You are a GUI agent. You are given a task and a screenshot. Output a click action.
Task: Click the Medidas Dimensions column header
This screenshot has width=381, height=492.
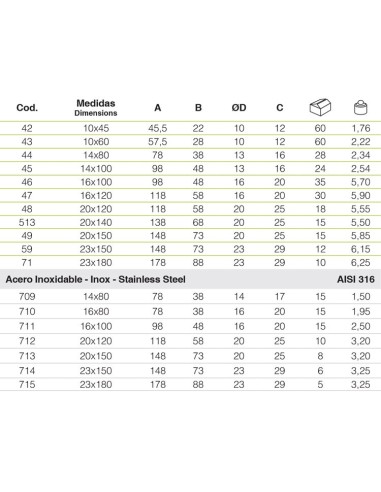click(x=96, y=108)
